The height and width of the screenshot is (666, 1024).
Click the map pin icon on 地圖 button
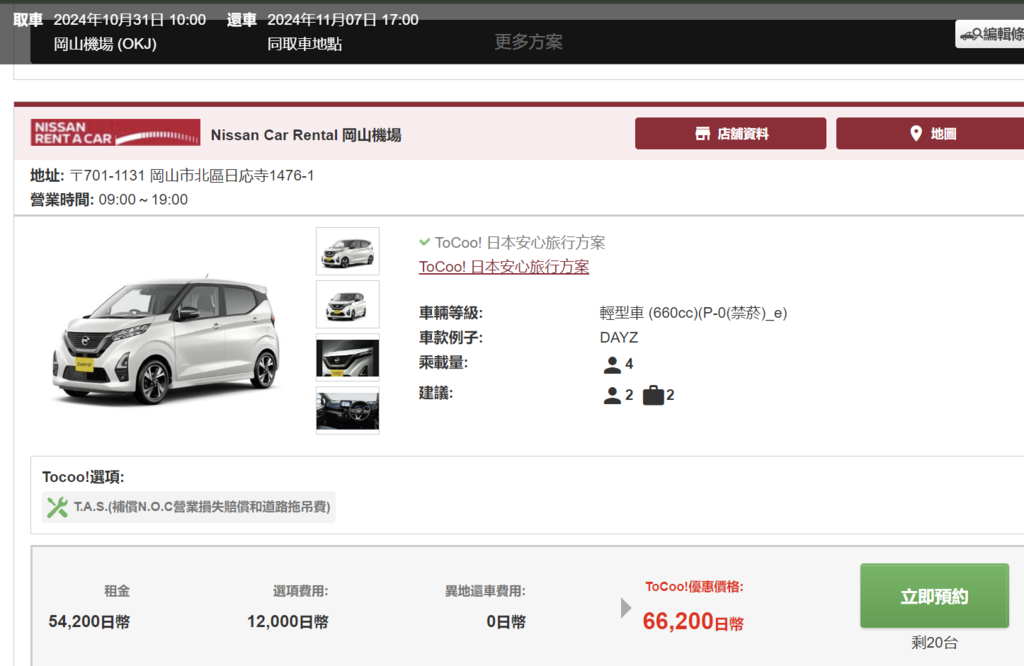click(916, 134)
